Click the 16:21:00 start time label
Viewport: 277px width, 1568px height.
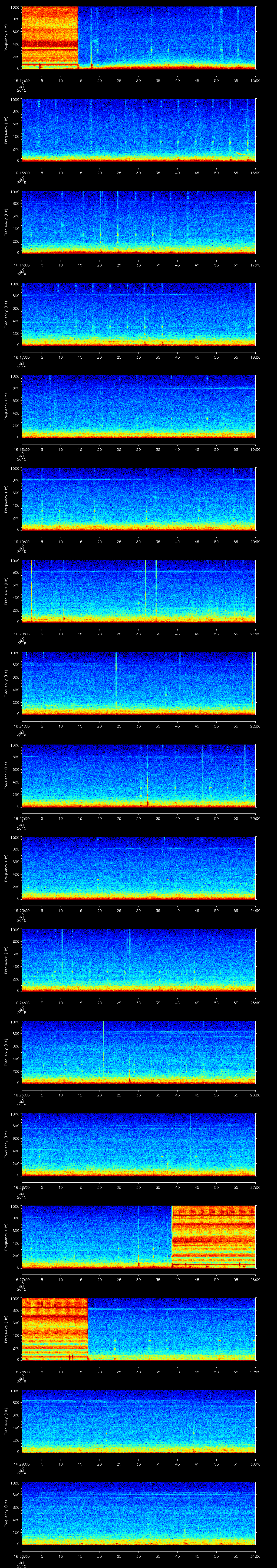click(21, 726)
